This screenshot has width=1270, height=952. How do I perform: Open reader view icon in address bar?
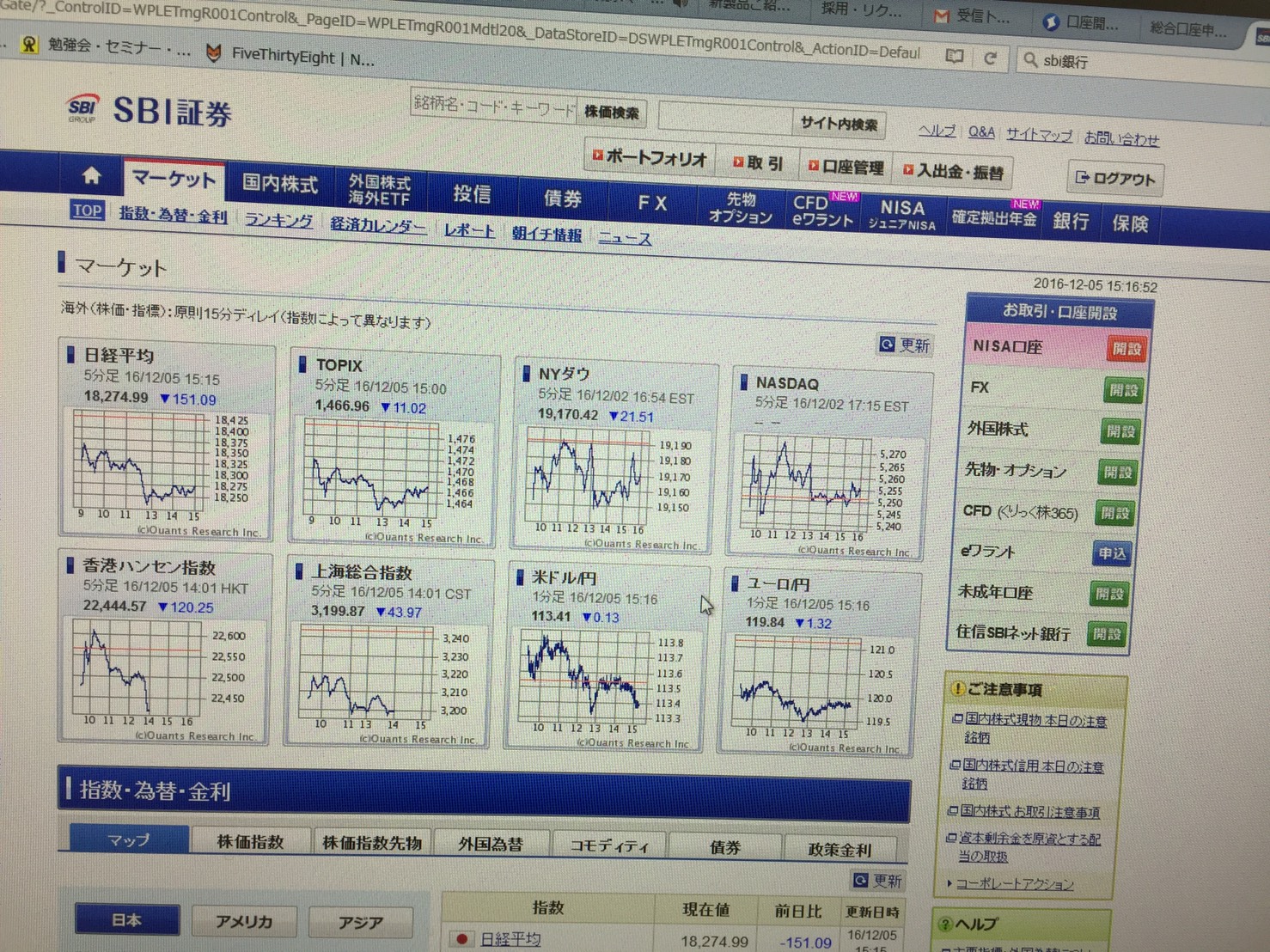click(954, 56)
